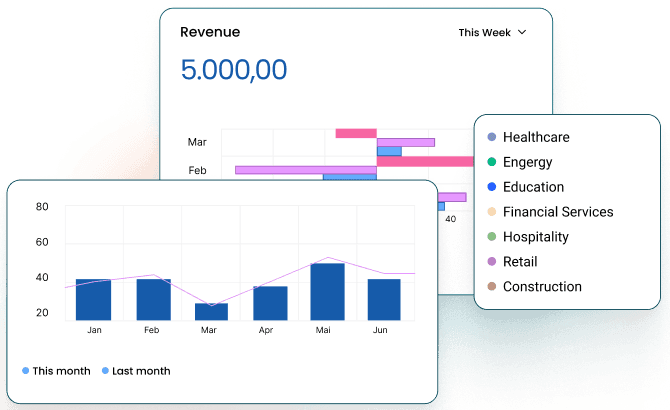Select the Healthcare legend dot
The width and height of the screenshot is (670, 410).
pyautogui.click(x=491, y=137)
